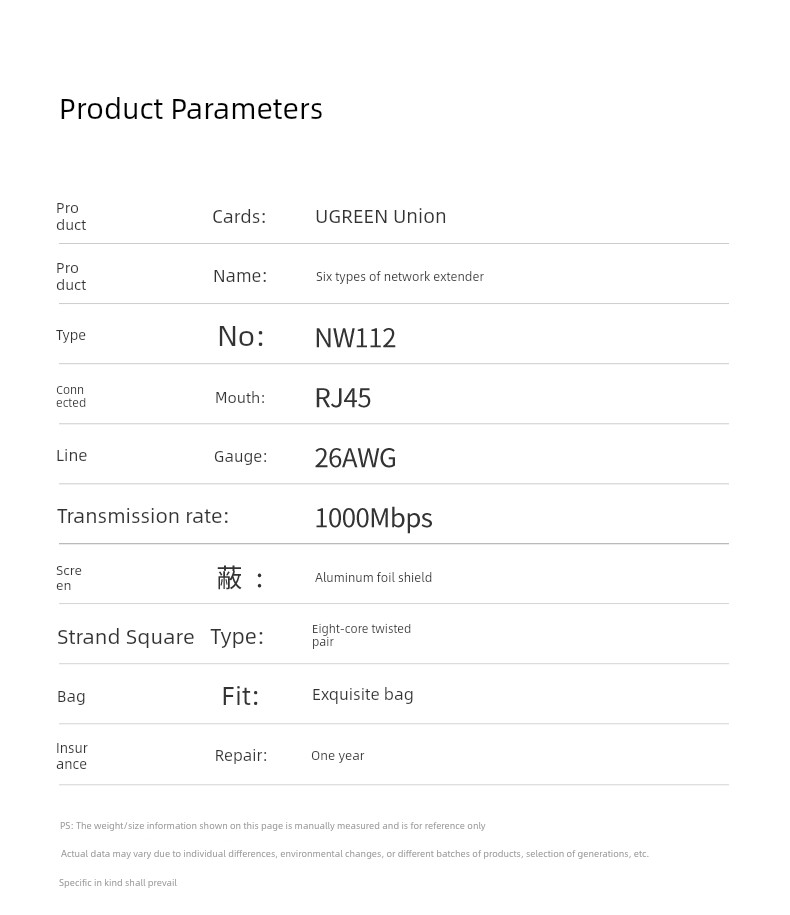Select the 26AWG line gauge value
This screenshot has height=915, width=790.
pyautogui.click(x=355, y=458)
